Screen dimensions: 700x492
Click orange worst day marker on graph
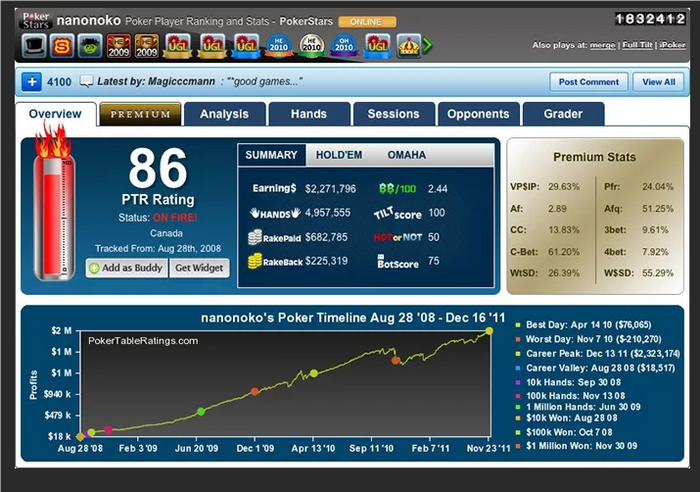click(396, 360)
